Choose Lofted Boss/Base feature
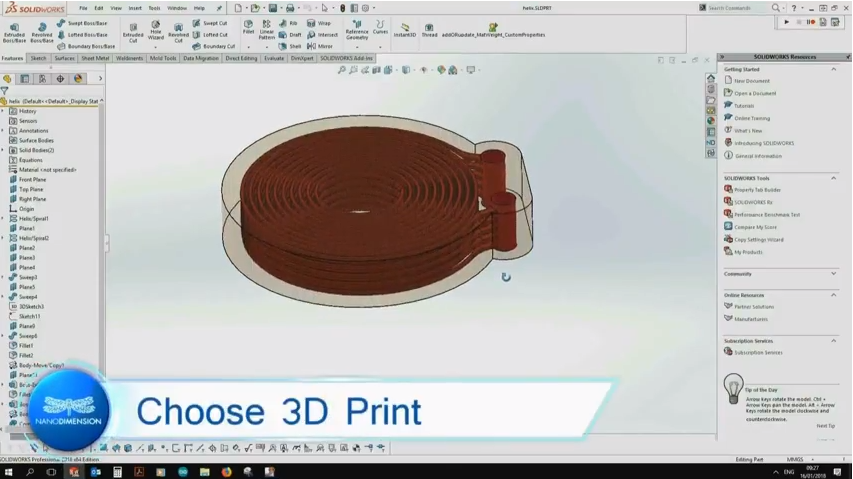 (82, 35)
